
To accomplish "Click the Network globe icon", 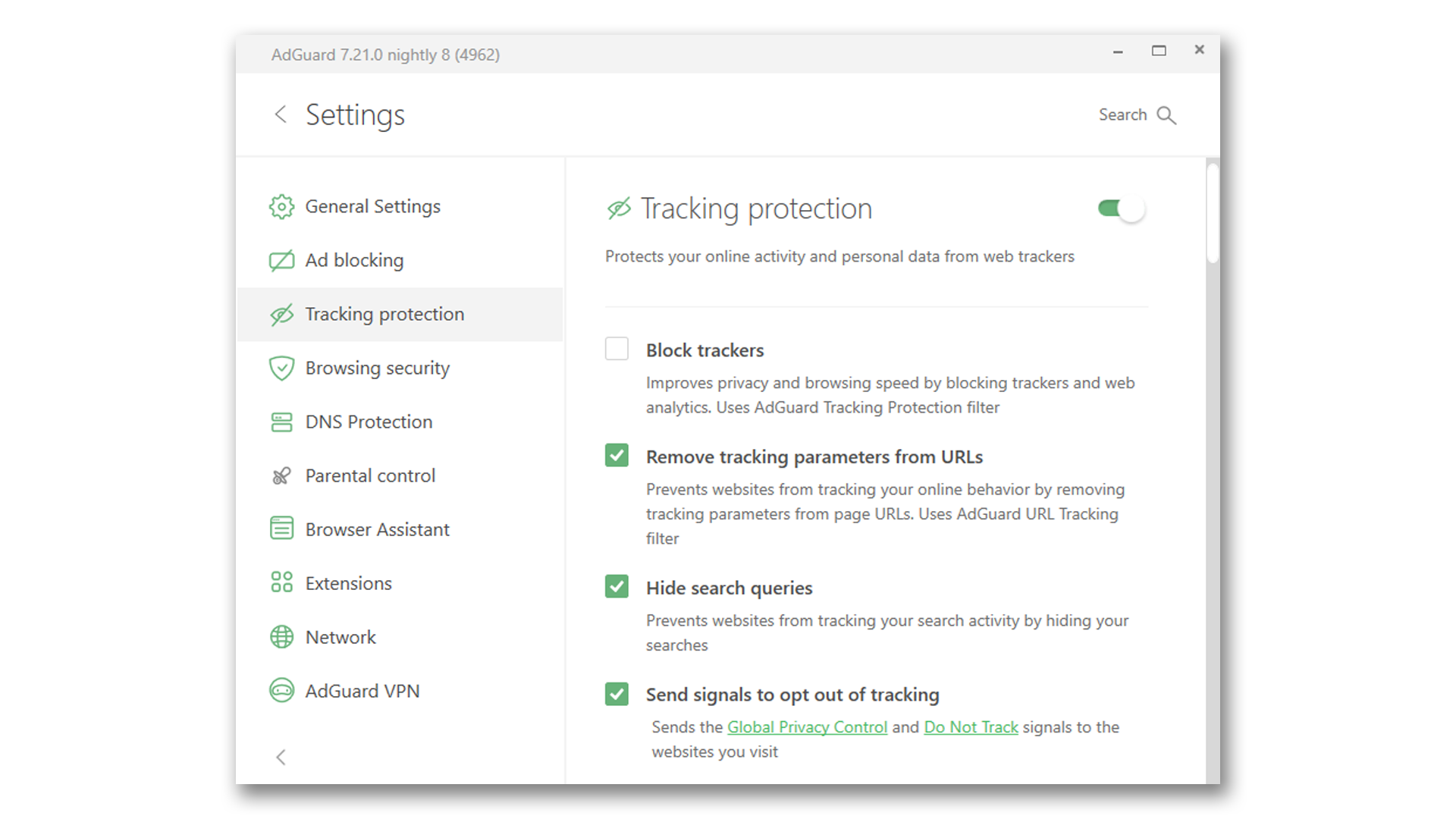I will (x=281, y=636).
